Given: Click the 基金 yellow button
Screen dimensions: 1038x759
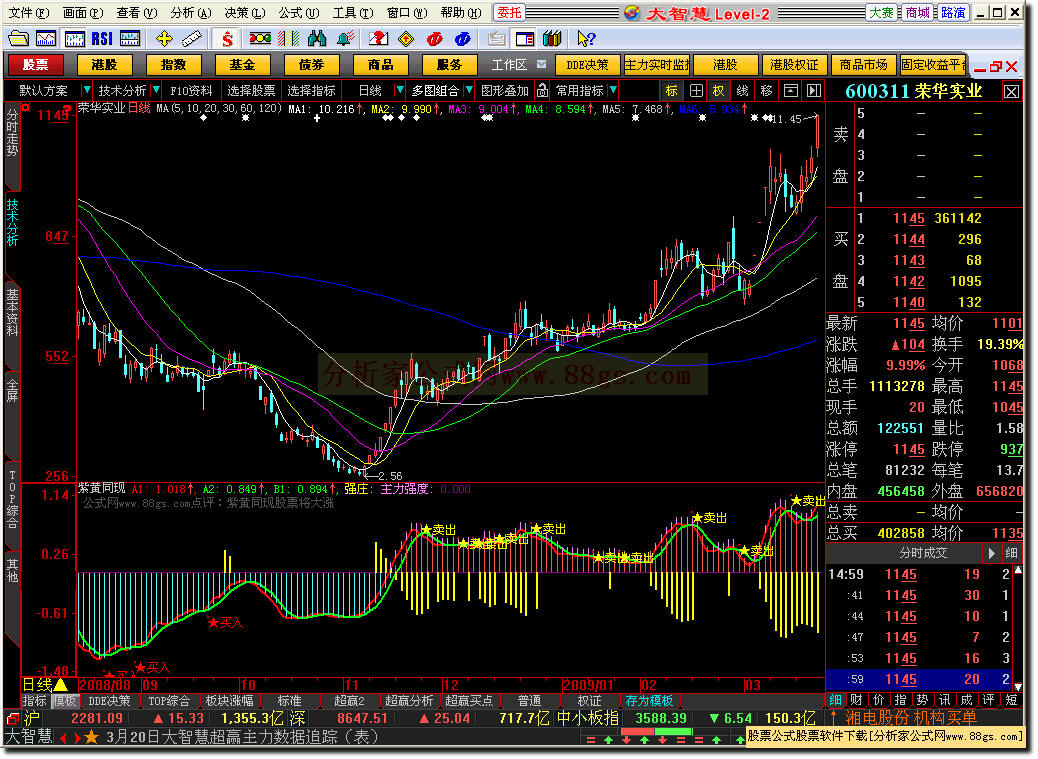Looking at the screenshot, I should 242,65.
